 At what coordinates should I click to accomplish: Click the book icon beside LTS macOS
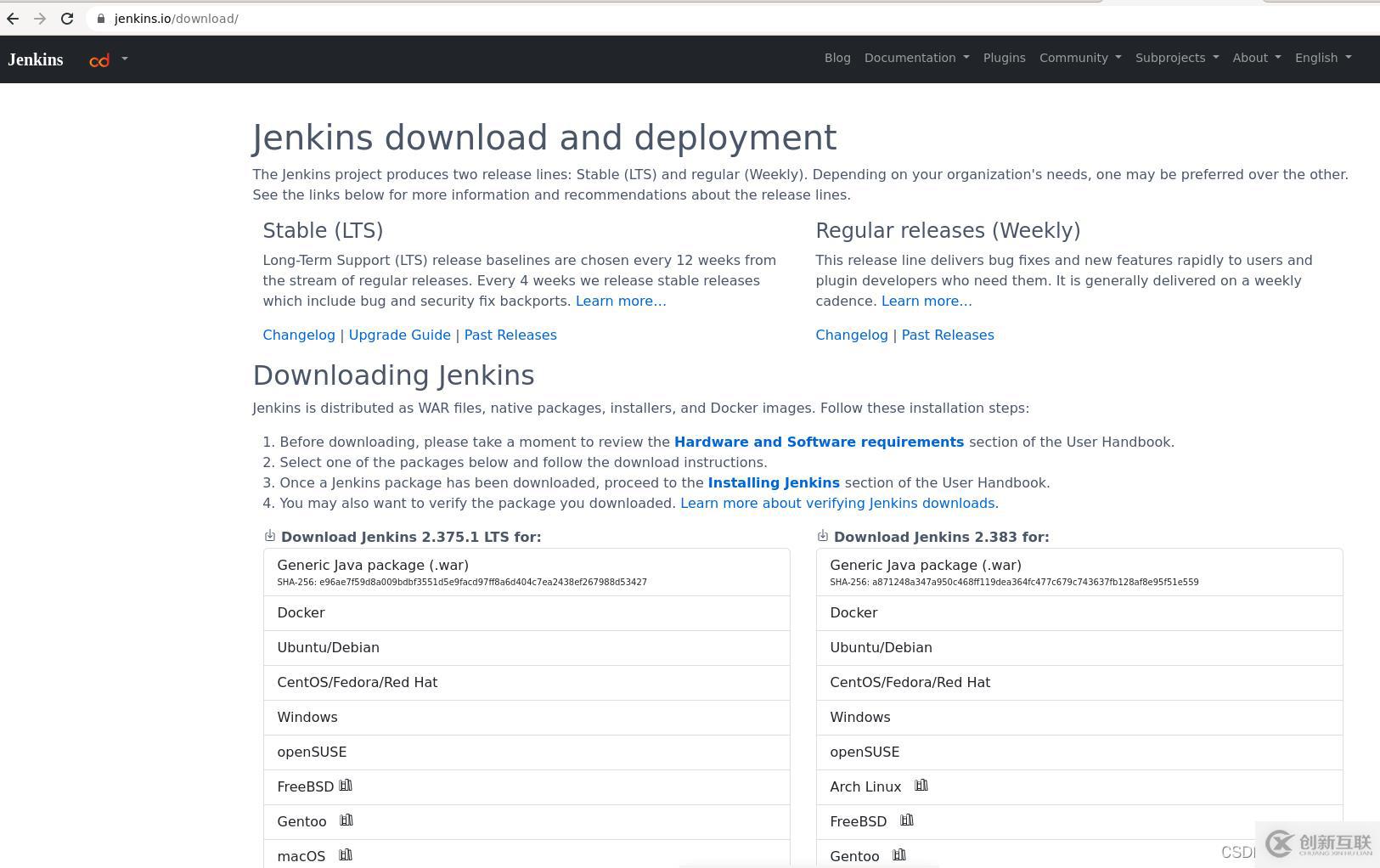pyautogui.click(x=346, y=855)
